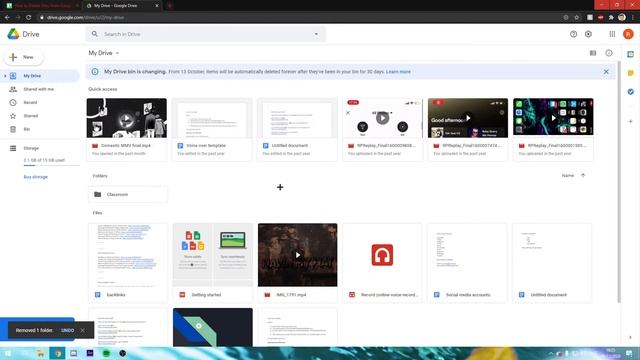640x360 pixels.
Task: Bookmark this page with star icon
Action: tap(577, 18)
